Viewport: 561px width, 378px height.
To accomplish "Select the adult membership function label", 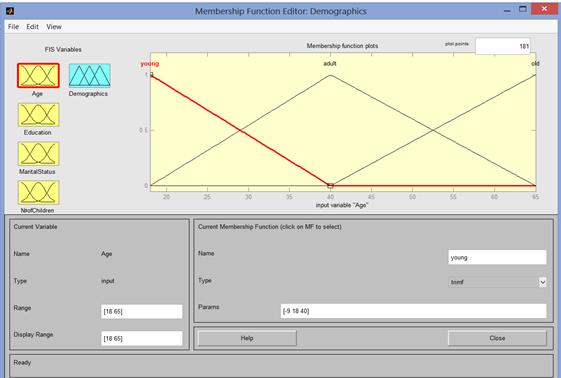I will [330, 64].
